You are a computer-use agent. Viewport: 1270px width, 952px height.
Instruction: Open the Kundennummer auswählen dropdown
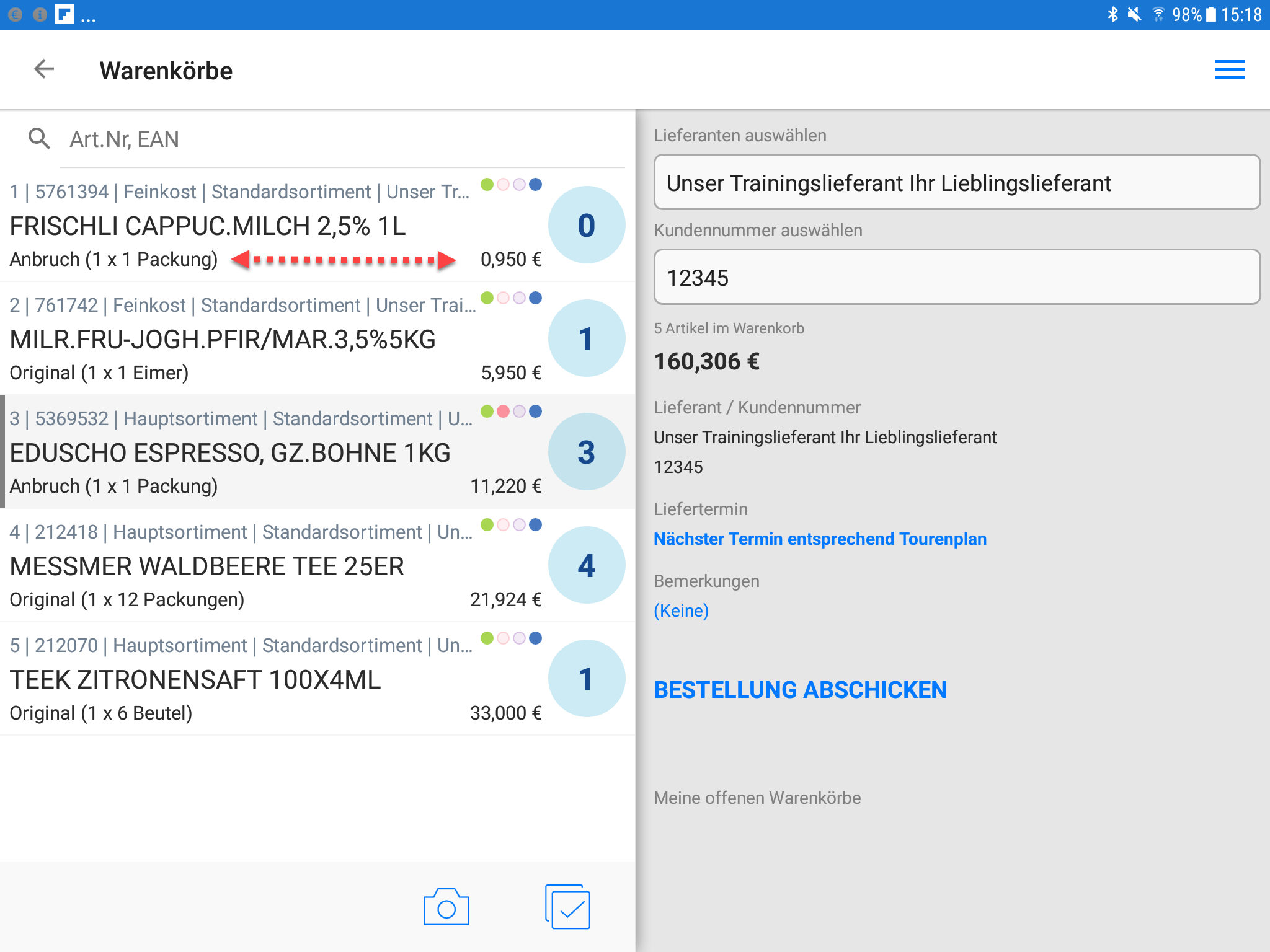[x=956, y=278]
